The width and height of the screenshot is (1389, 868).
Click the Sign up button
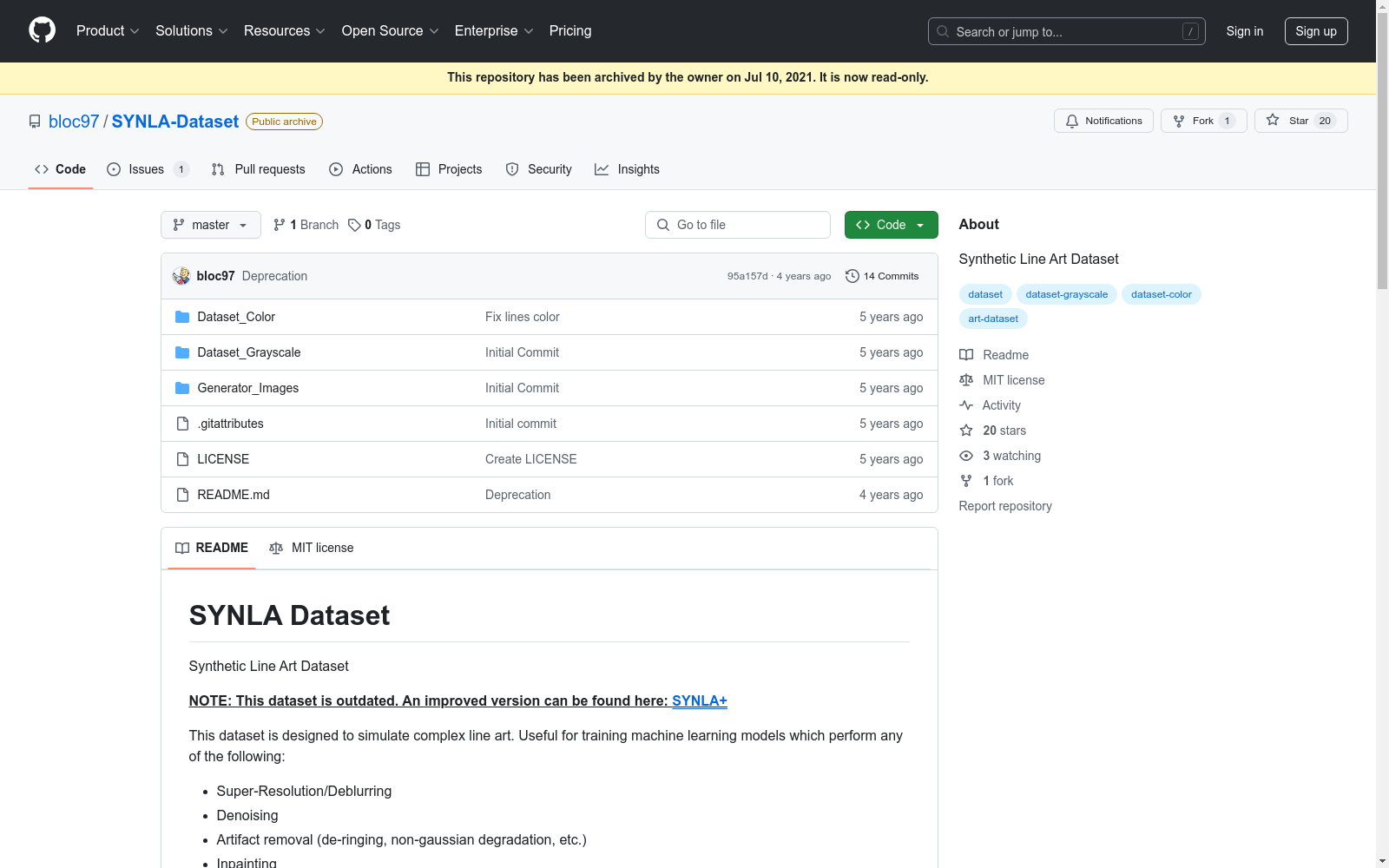coord(1316,31)
